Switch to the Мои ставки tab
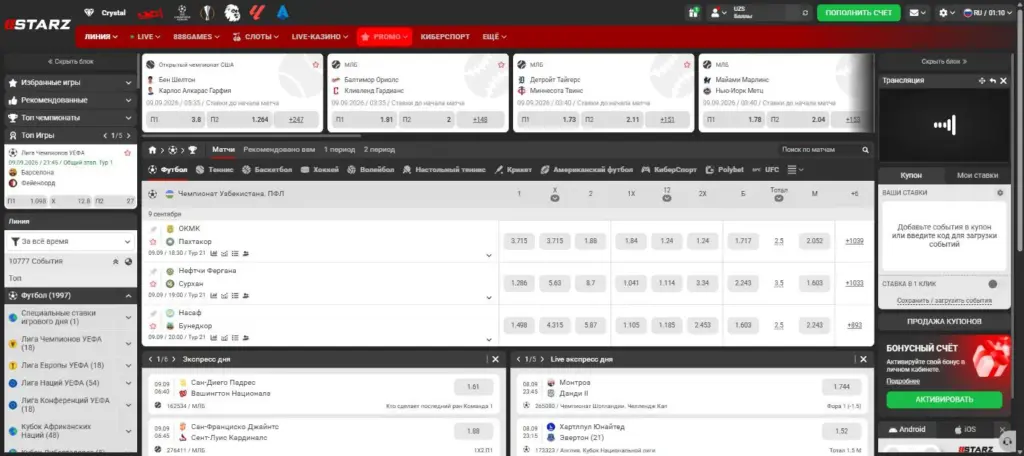The image size is (1024, 456). point(977,175)
